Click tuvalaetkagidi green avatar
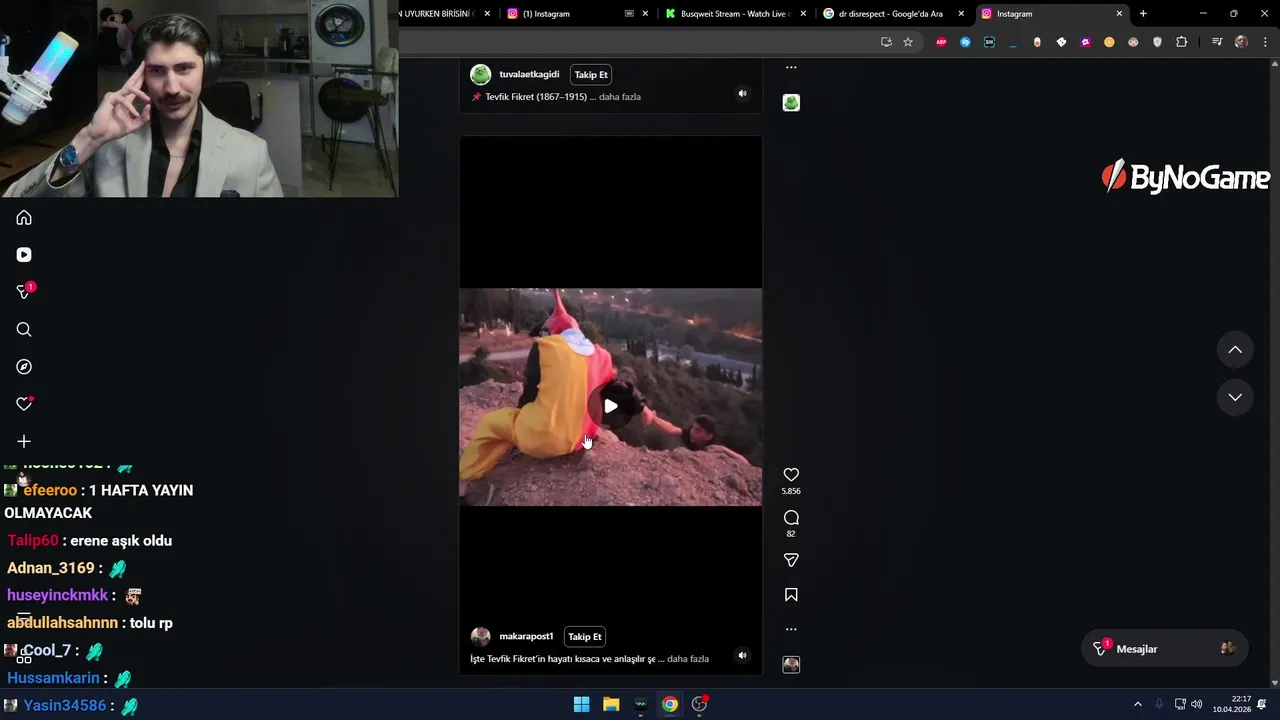 pyautogui.click(x=481, y=75)
